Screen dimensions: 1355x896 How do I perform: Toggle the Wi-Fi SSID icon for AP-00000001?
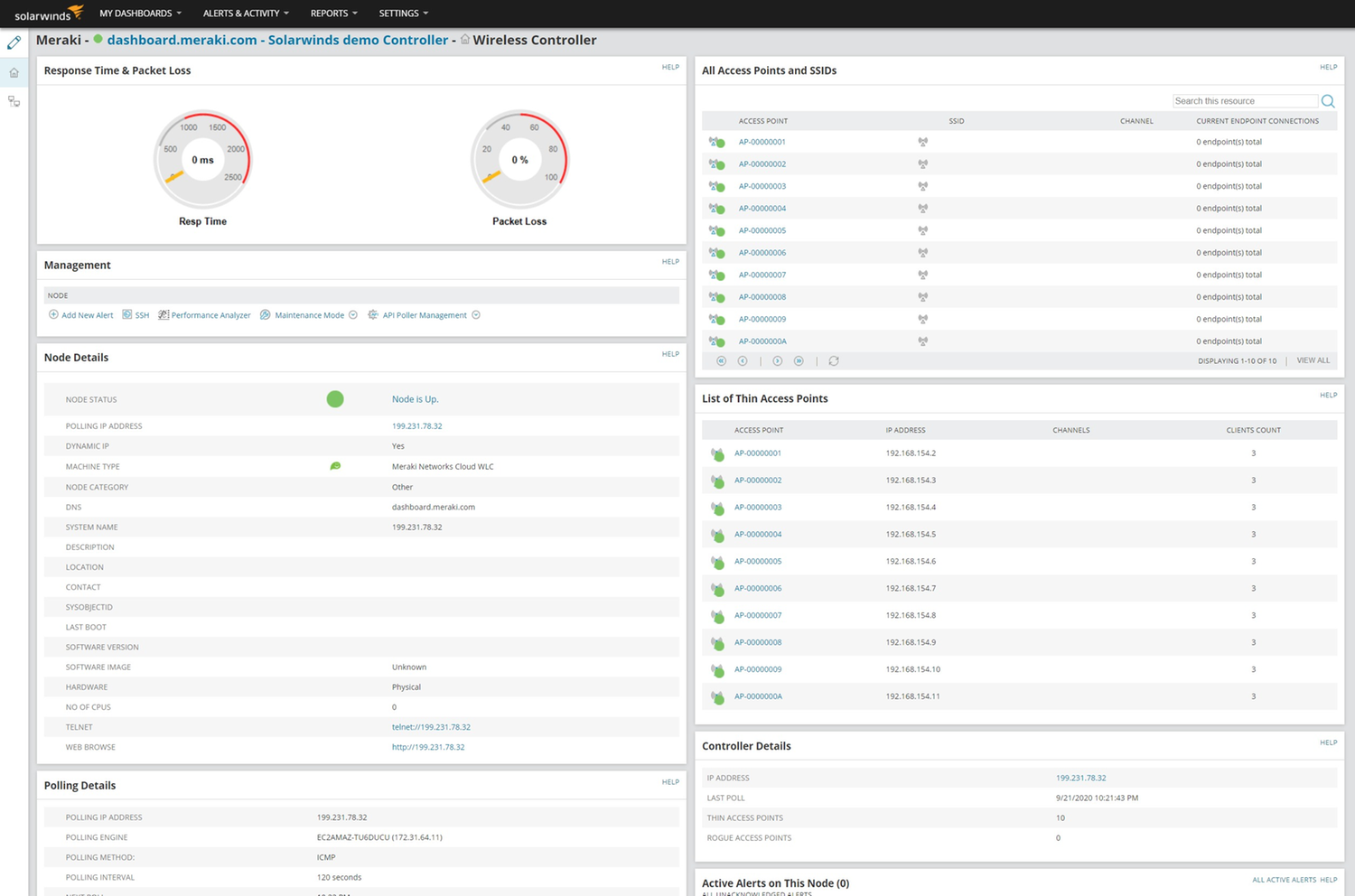[x=922, y=142]
